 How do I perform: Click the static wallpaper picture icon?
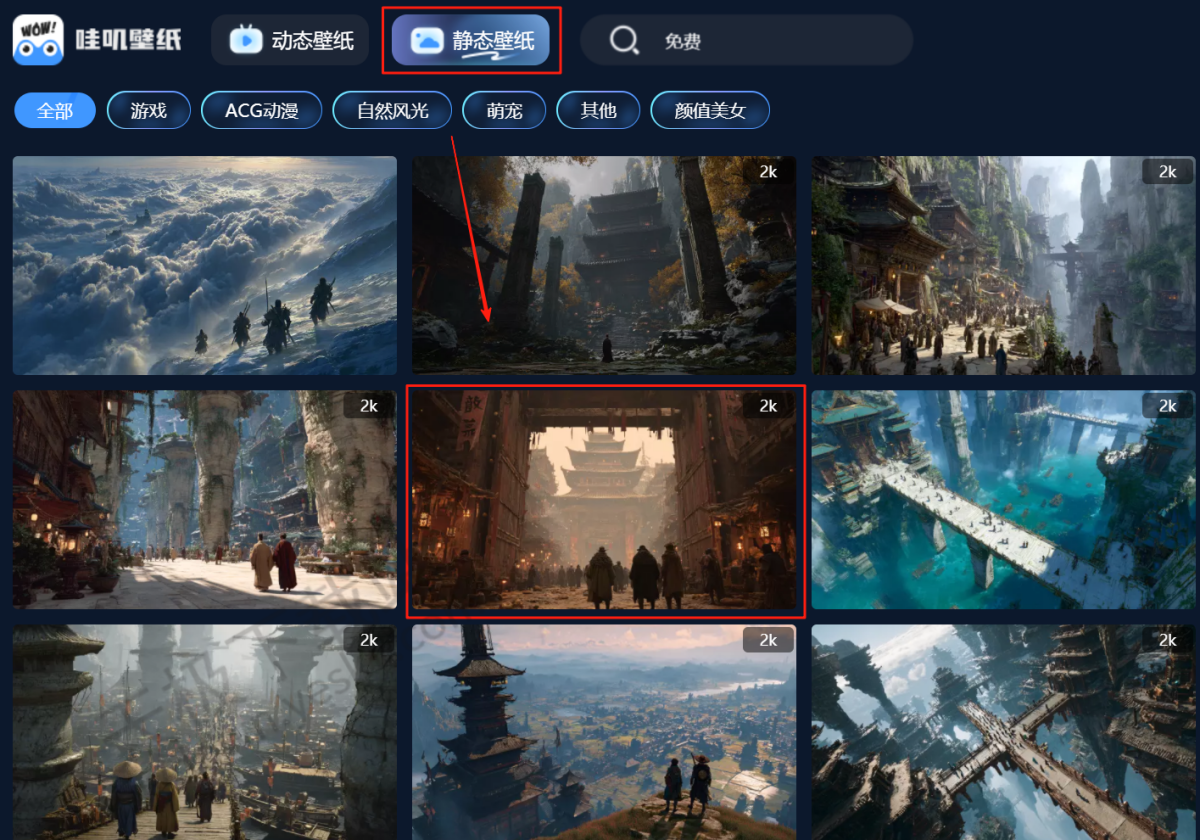426,40
